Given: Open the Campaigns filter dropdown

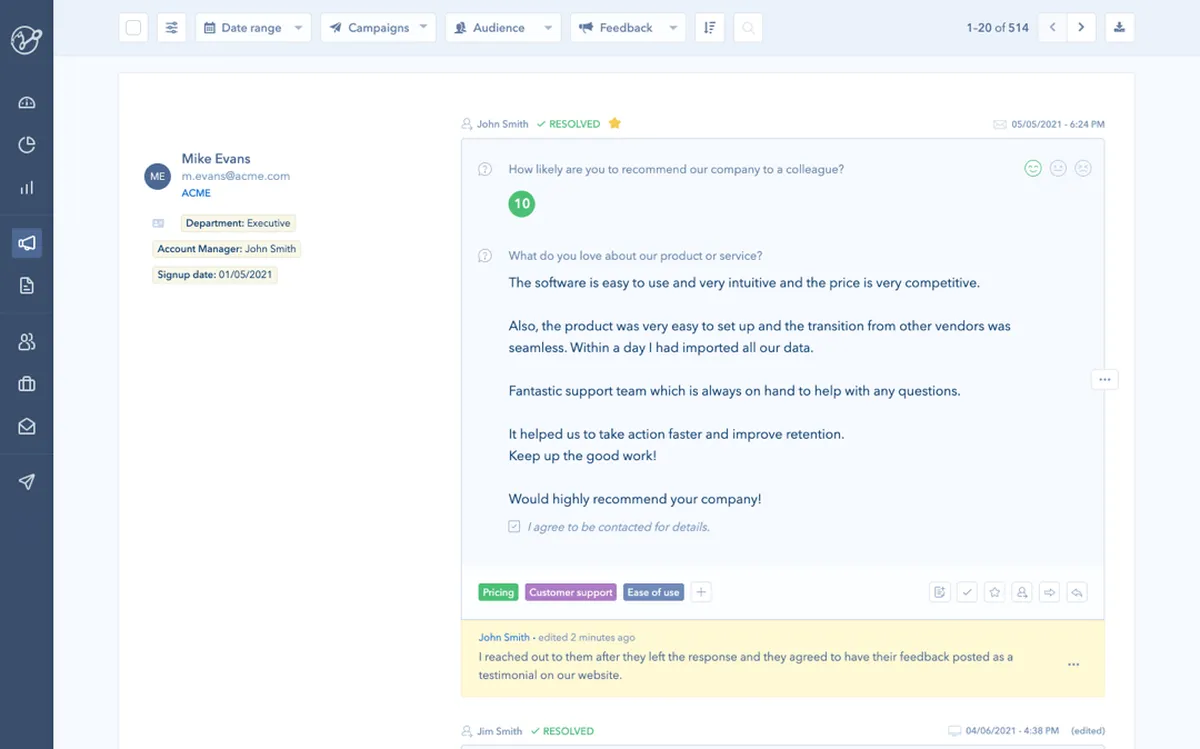Looking at the screenshot, I should [379, 28].
